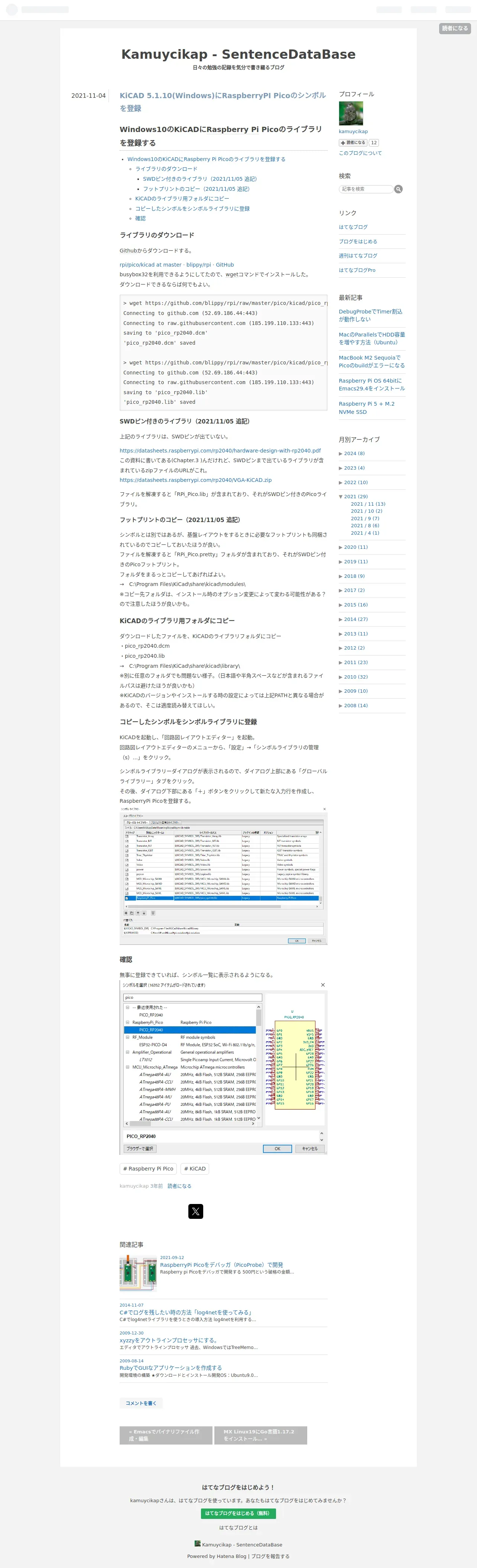The image size is (477, 1568).
Task: Click the 読者になる button under the profile
Action: [353, 142]
